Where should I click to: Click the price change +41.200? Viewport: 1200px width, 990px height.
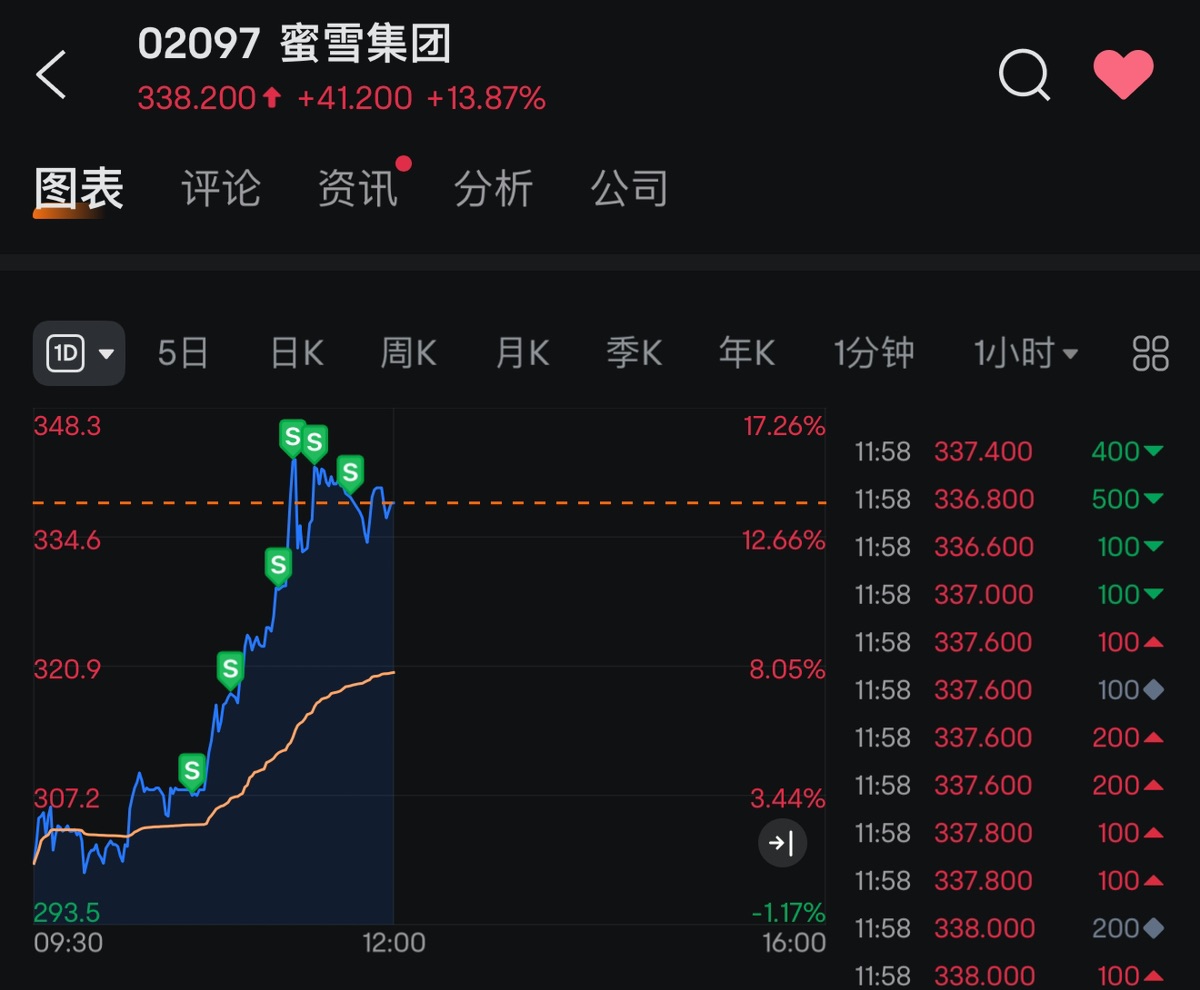point(354,98)
